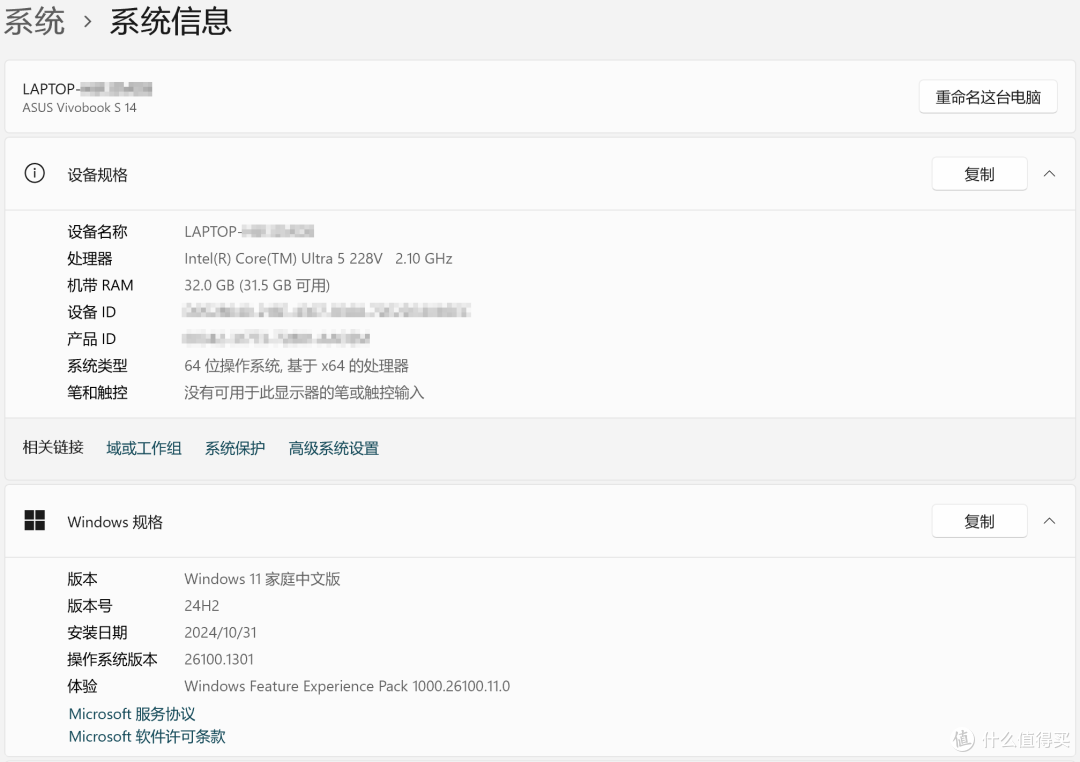Select the processor value Intel(R) Core(TM) Ultra 5 228V
The width and height of the screenshot is (1080, 762).
pyautogui.click(x=283, y=258)
